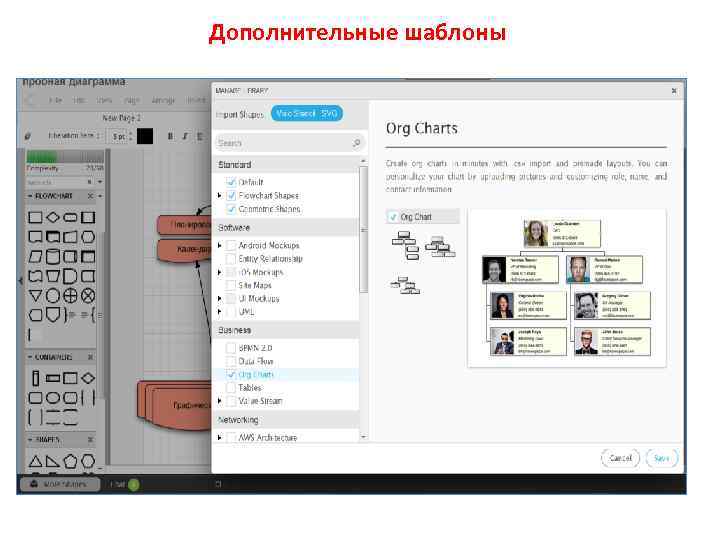Open the Arrange menu
The width and height of the screenshot is (720, 540).
[x=163, y=100]
